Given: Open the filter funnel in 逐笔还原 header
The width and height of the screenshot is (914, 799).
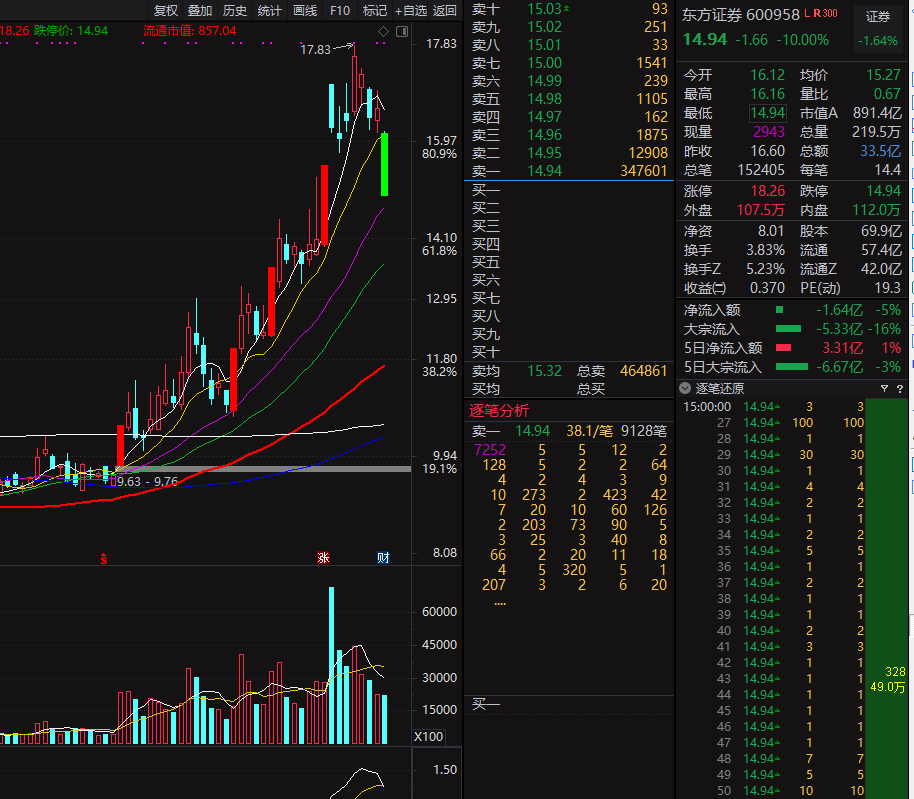Looking at the screenshot, I should pyautogui.click(x=884, y=388).
